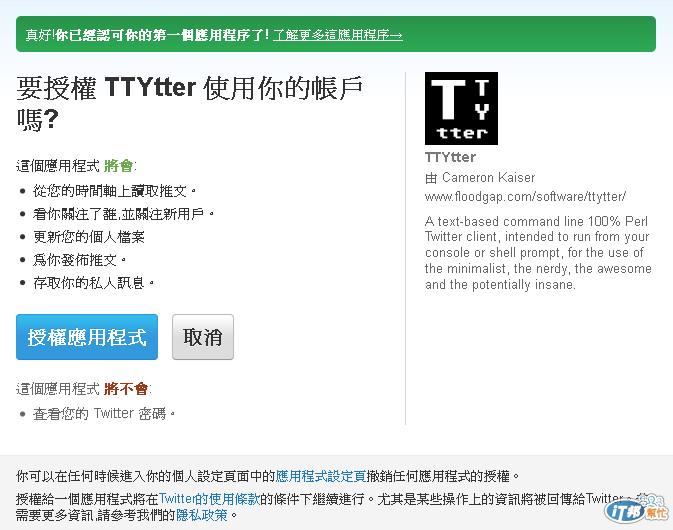Click the 取消 cancel button
Image resolution: width=673 pixels, height=530 pixels.
click(203, 337)
